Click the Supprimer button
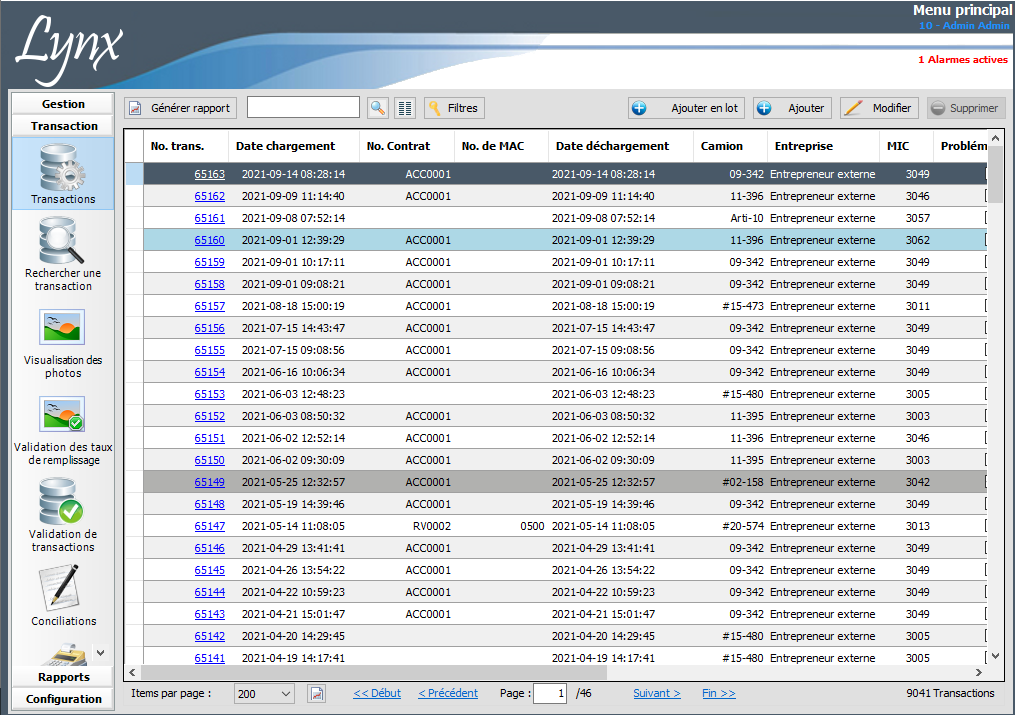The image size is (1015, 715). 966,108
